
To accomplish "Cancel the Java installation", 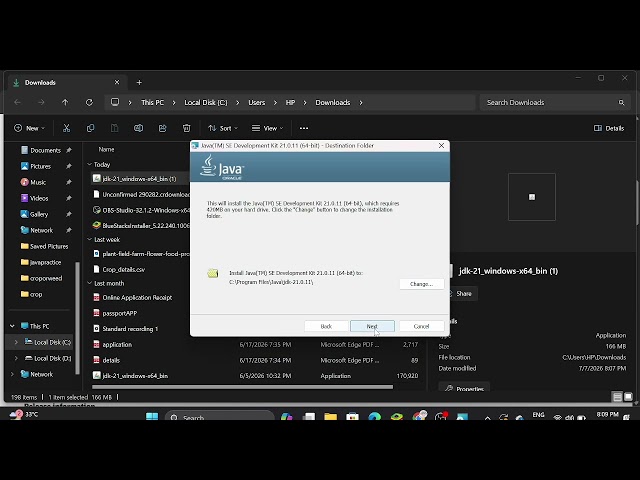I will tap(421, 326).
